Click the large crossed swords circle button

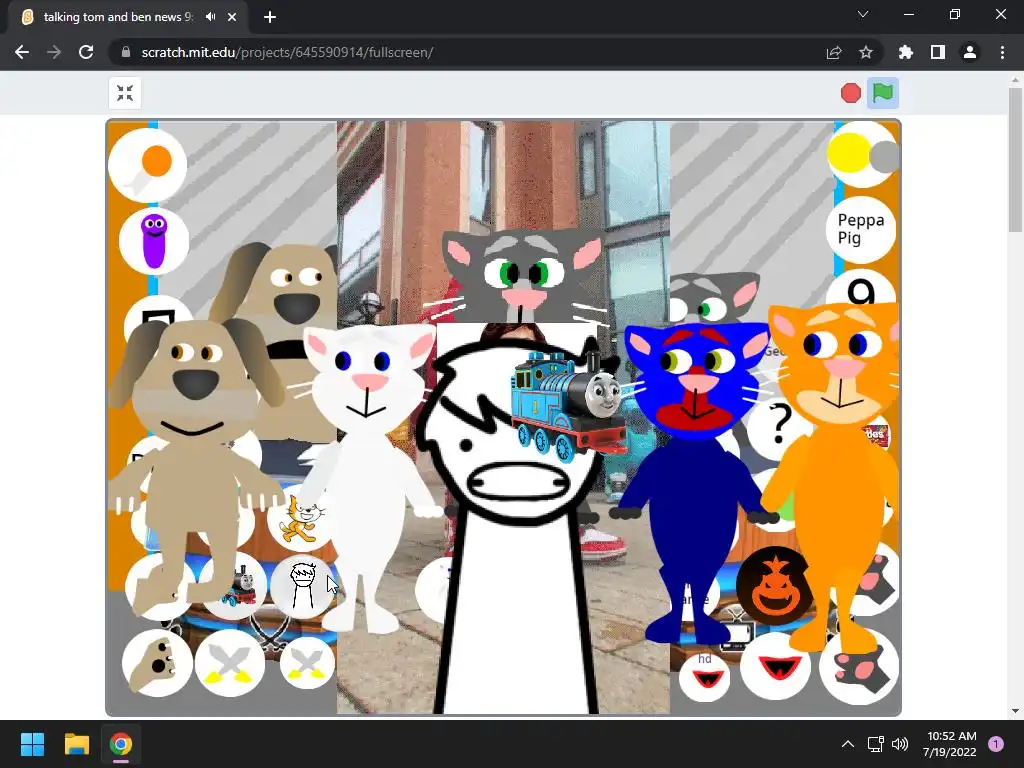(230, 663)
